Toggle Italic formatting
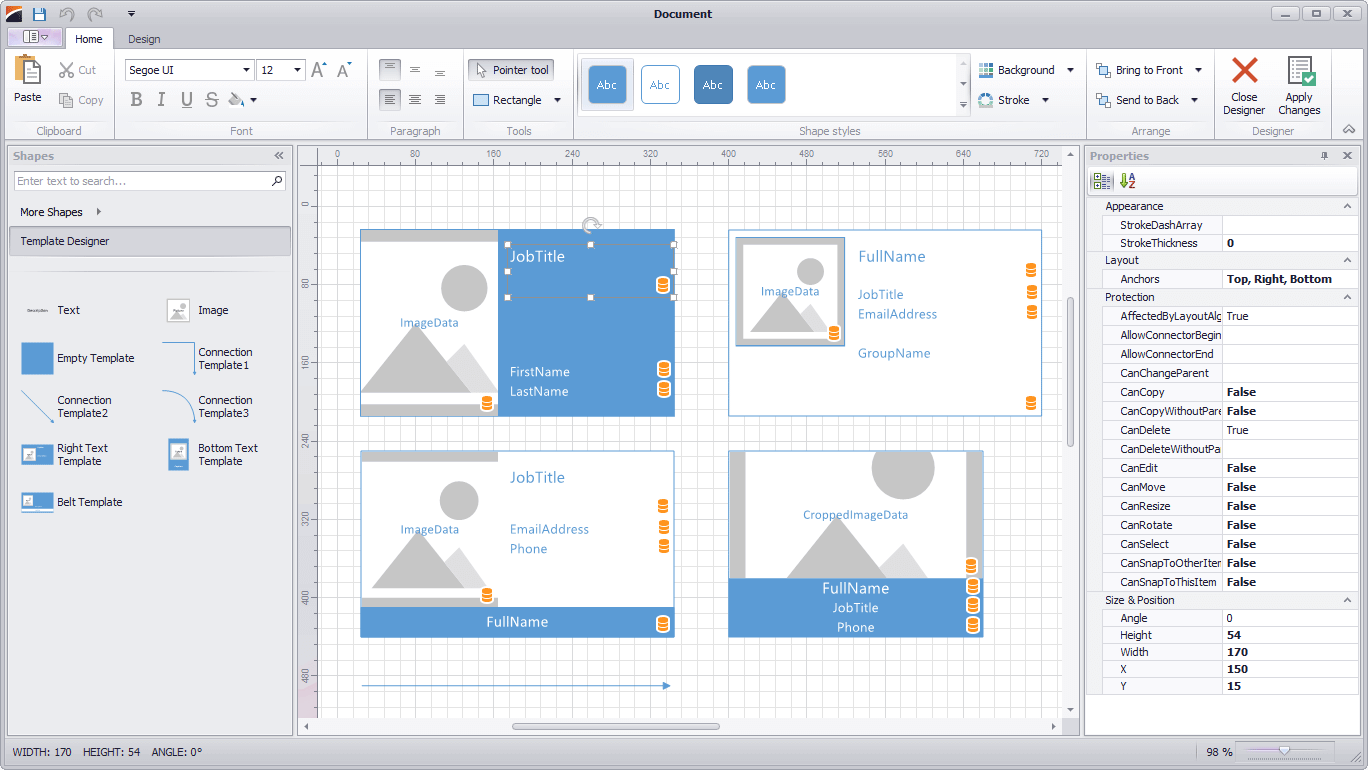 point(161,99)
